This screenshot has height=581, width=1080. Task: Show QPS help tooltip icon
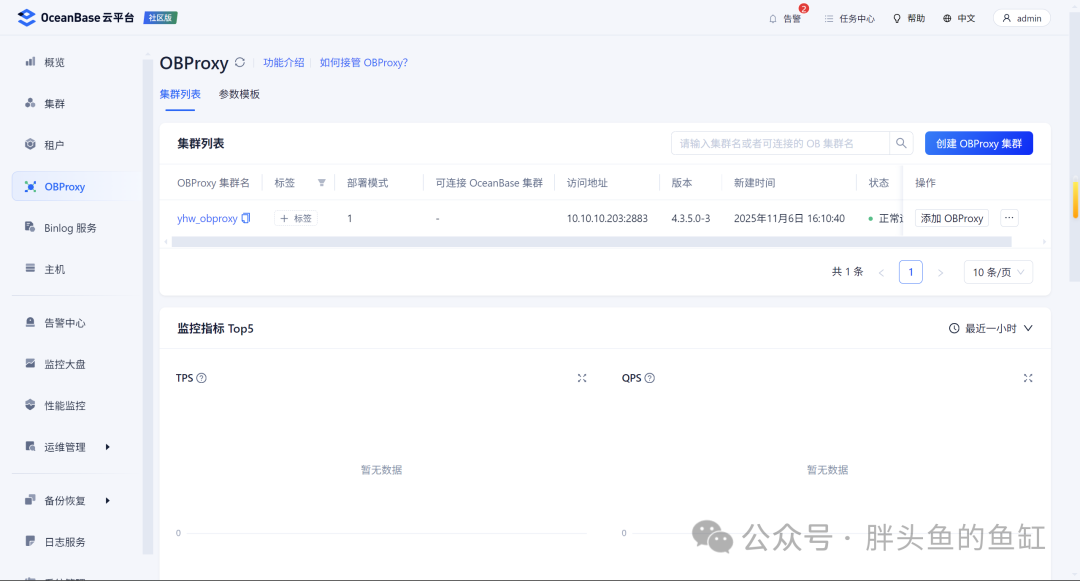coord(650,378)
